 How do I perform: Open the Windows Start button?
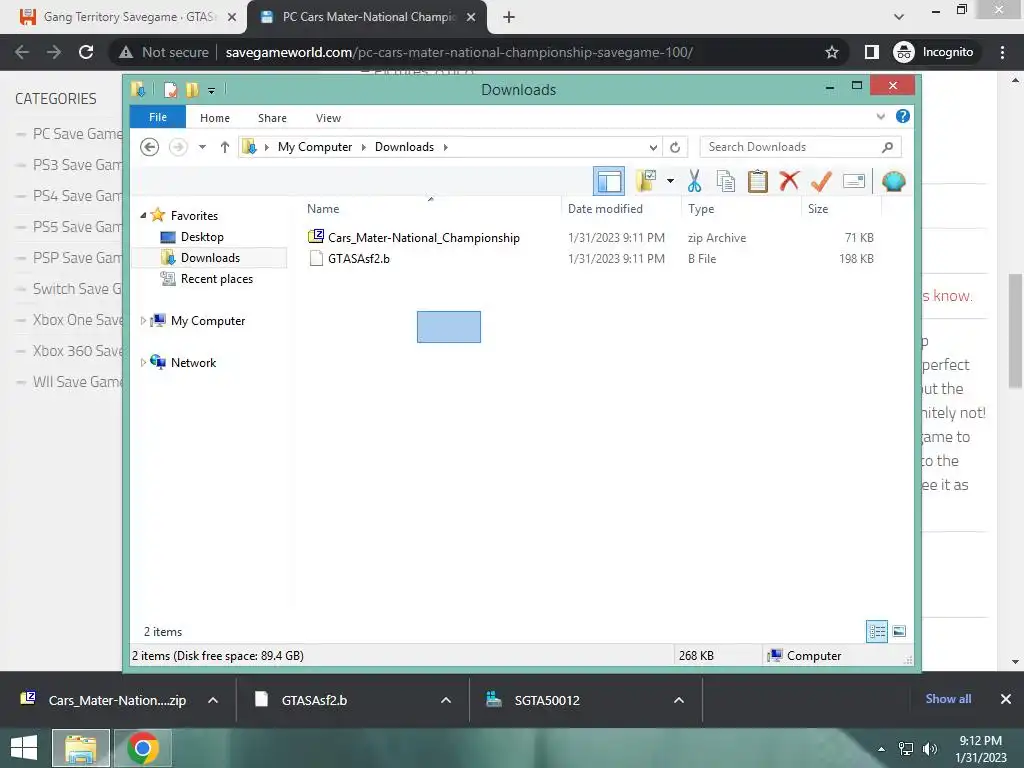24,748
